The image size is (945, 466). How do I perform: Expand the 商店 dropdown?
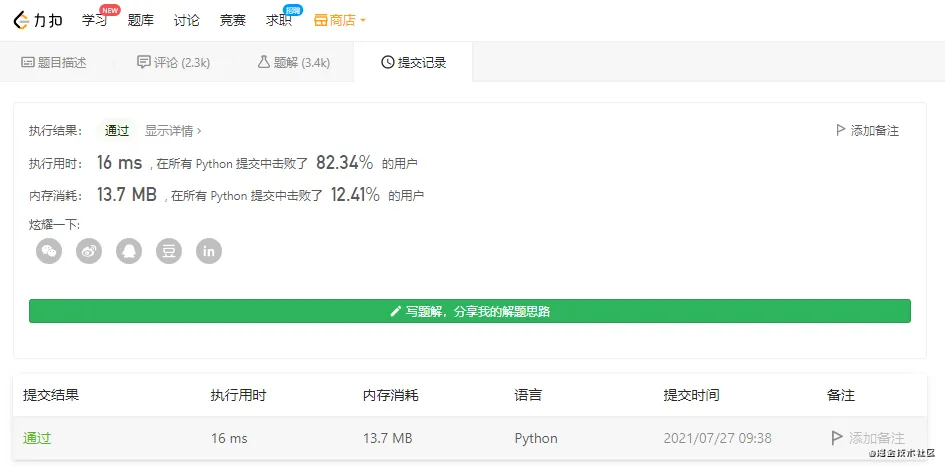coord(341,20)
